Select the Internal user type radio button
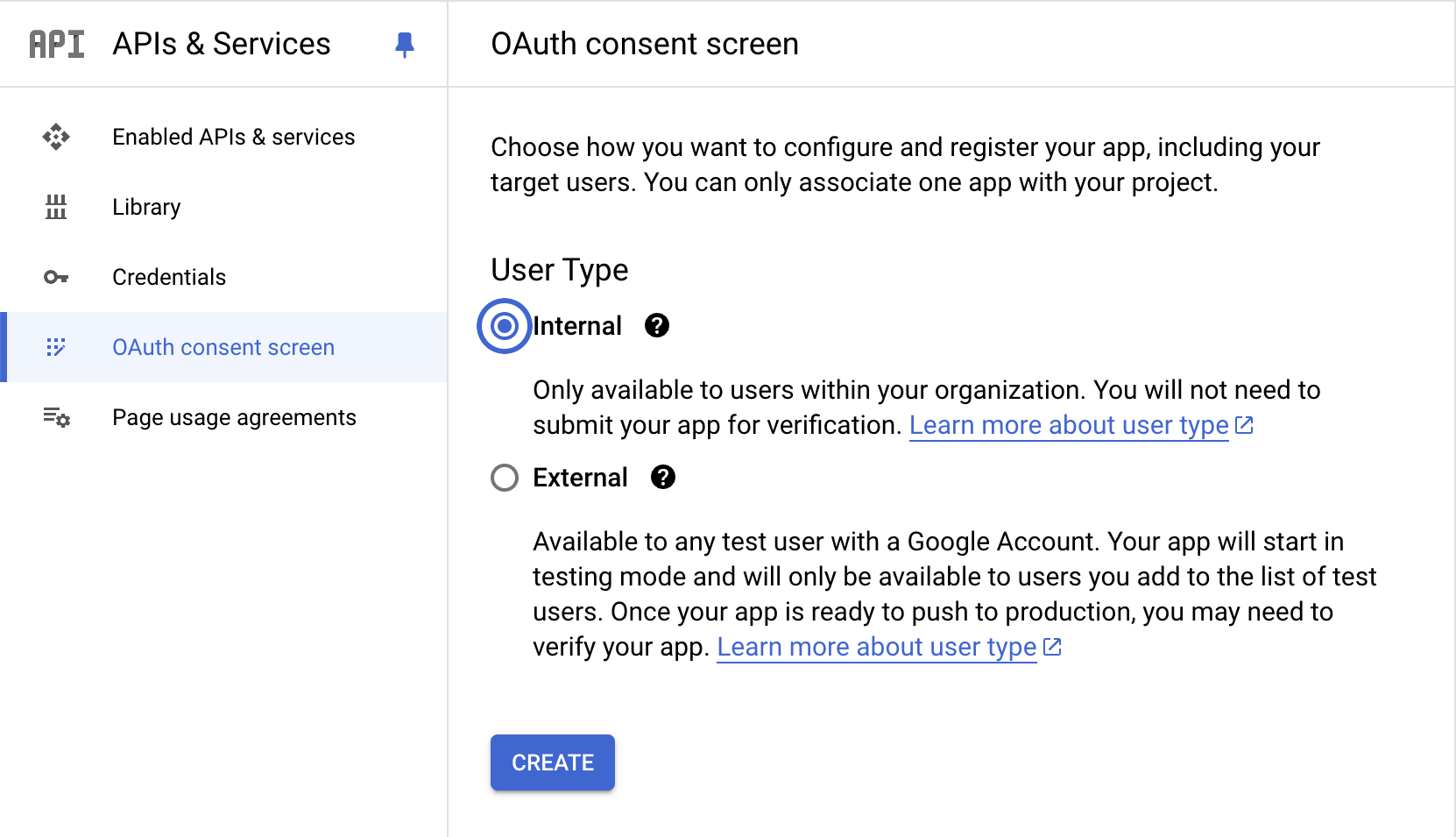 pos(505,326)
